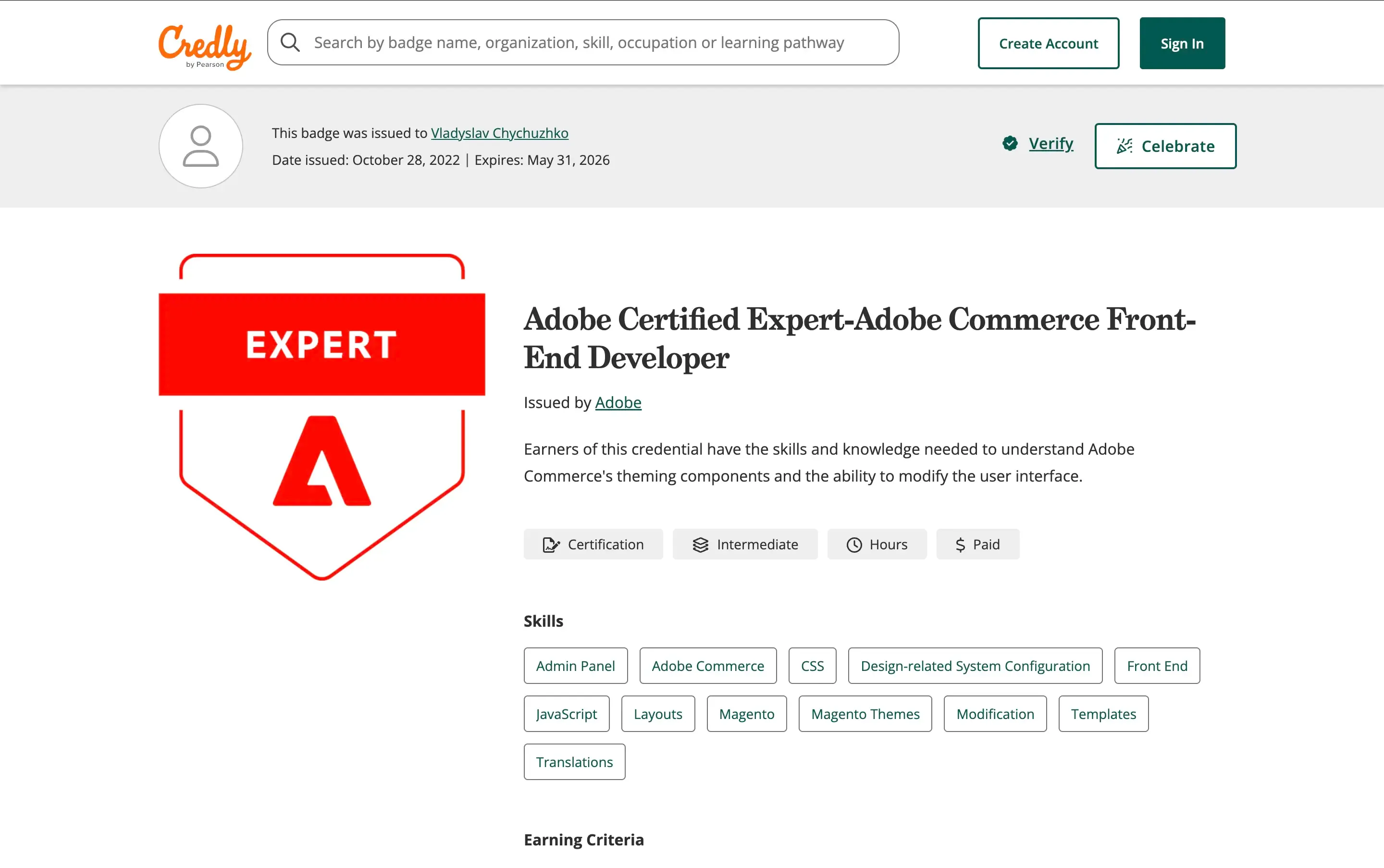This screenshot has height=868, width=1384.
Task: Select the CSS skill tag
Action: point(812,665)
